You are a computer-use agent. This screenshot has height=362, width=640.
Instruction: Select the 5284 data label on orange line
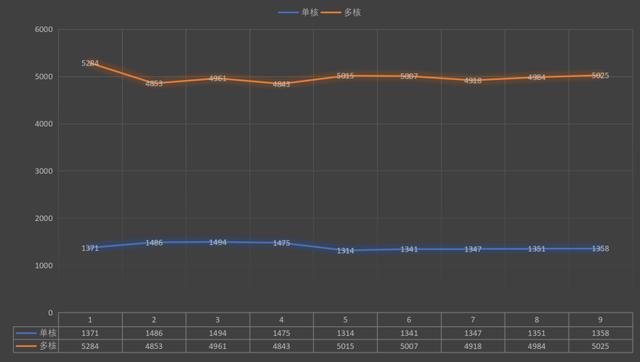click(x=90, y=63)
